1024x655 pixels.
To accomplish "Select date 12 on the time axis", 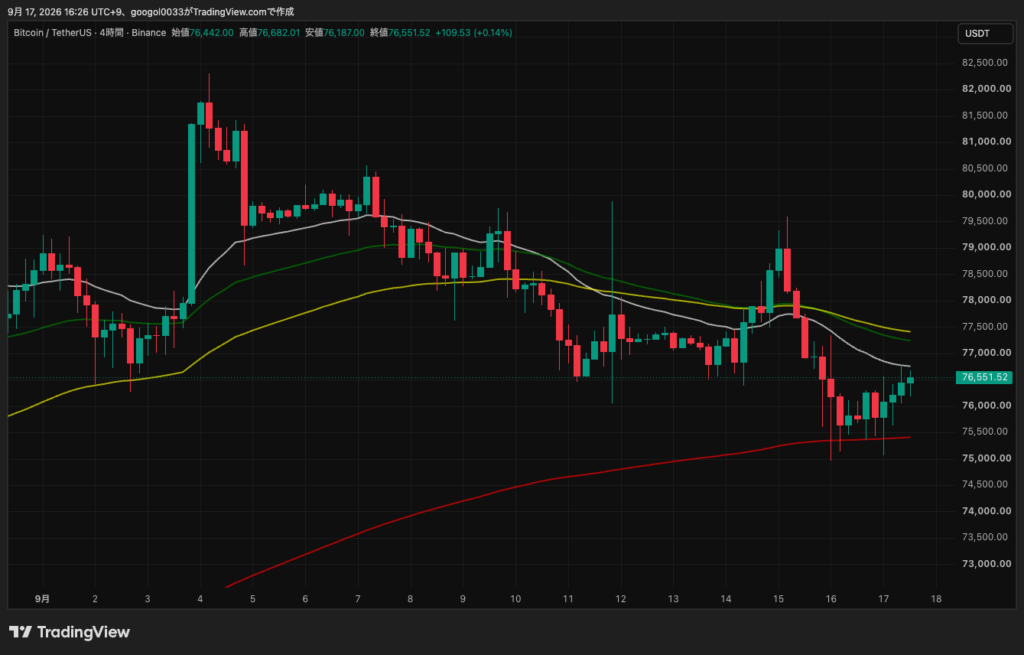I will point(620,598).
